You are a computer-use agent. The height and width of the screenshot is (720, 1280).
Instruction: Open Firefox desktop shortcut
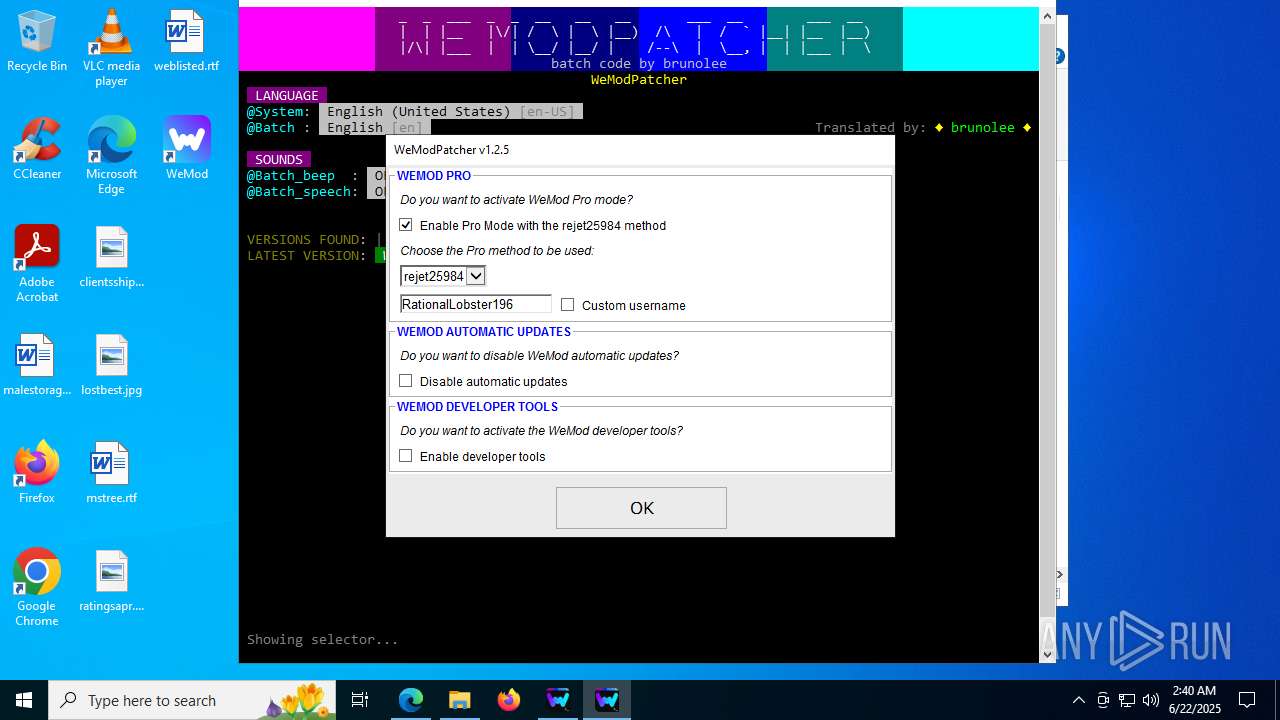(x=37, y=473)
